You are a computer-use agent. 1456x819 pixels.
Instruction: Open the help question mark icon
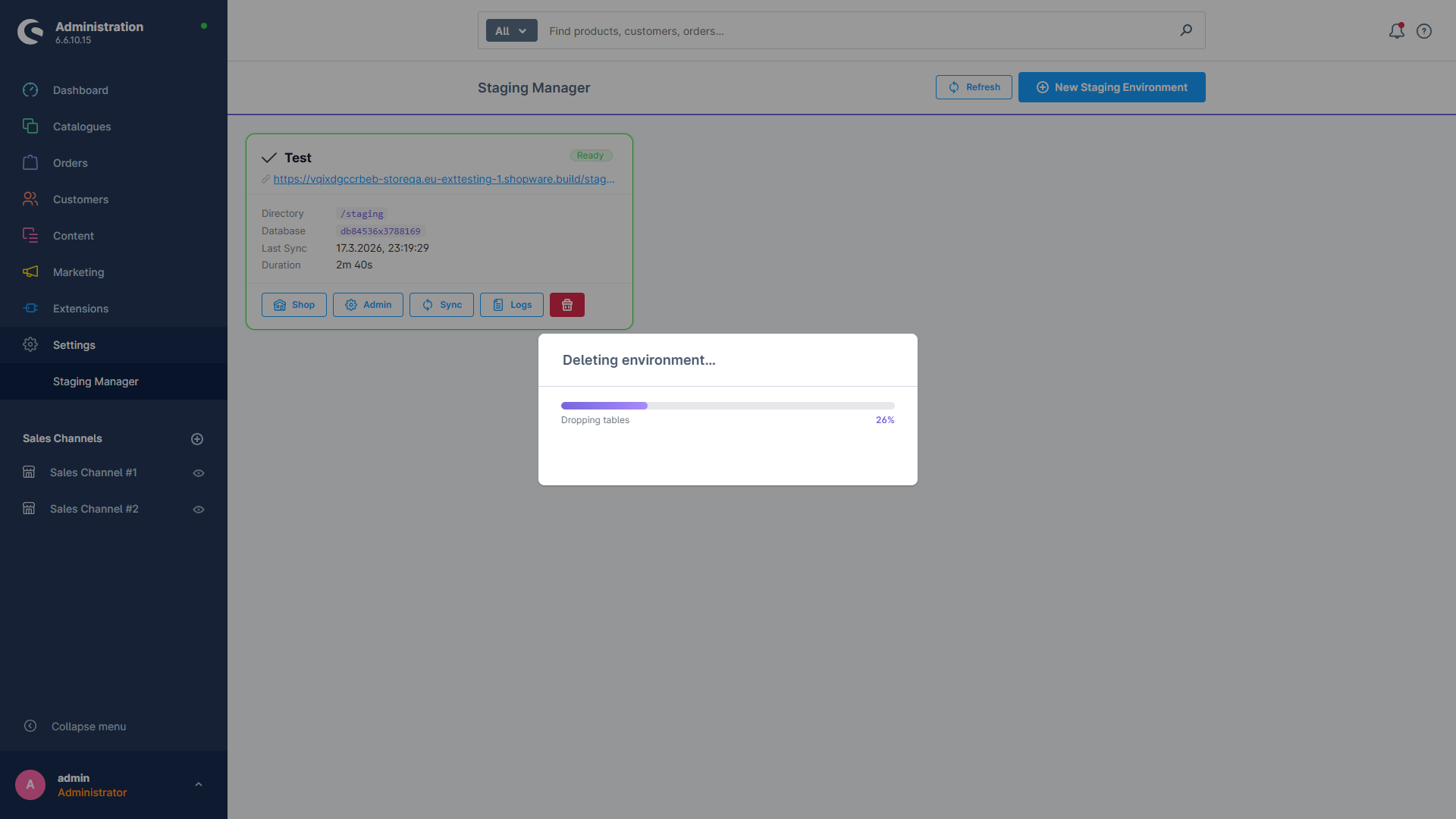pos(1424,31)
